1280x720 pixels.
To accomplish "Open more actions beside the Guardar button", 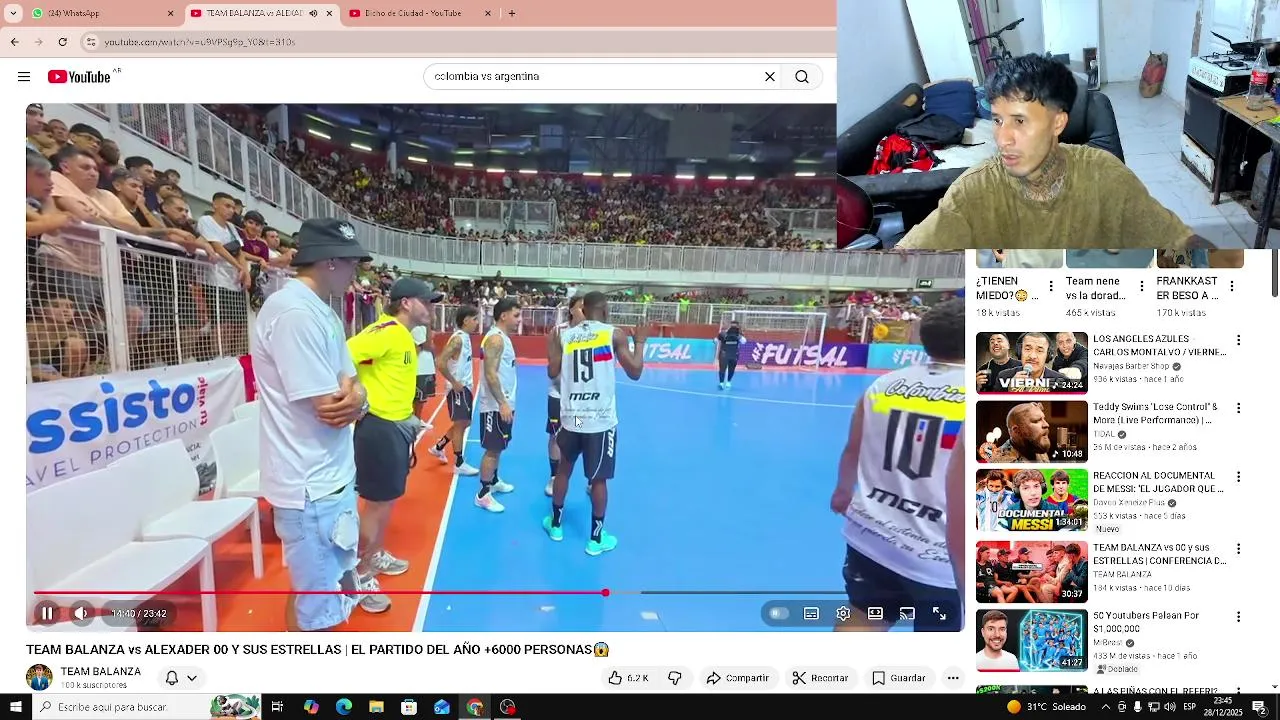I will pos(953,678).
